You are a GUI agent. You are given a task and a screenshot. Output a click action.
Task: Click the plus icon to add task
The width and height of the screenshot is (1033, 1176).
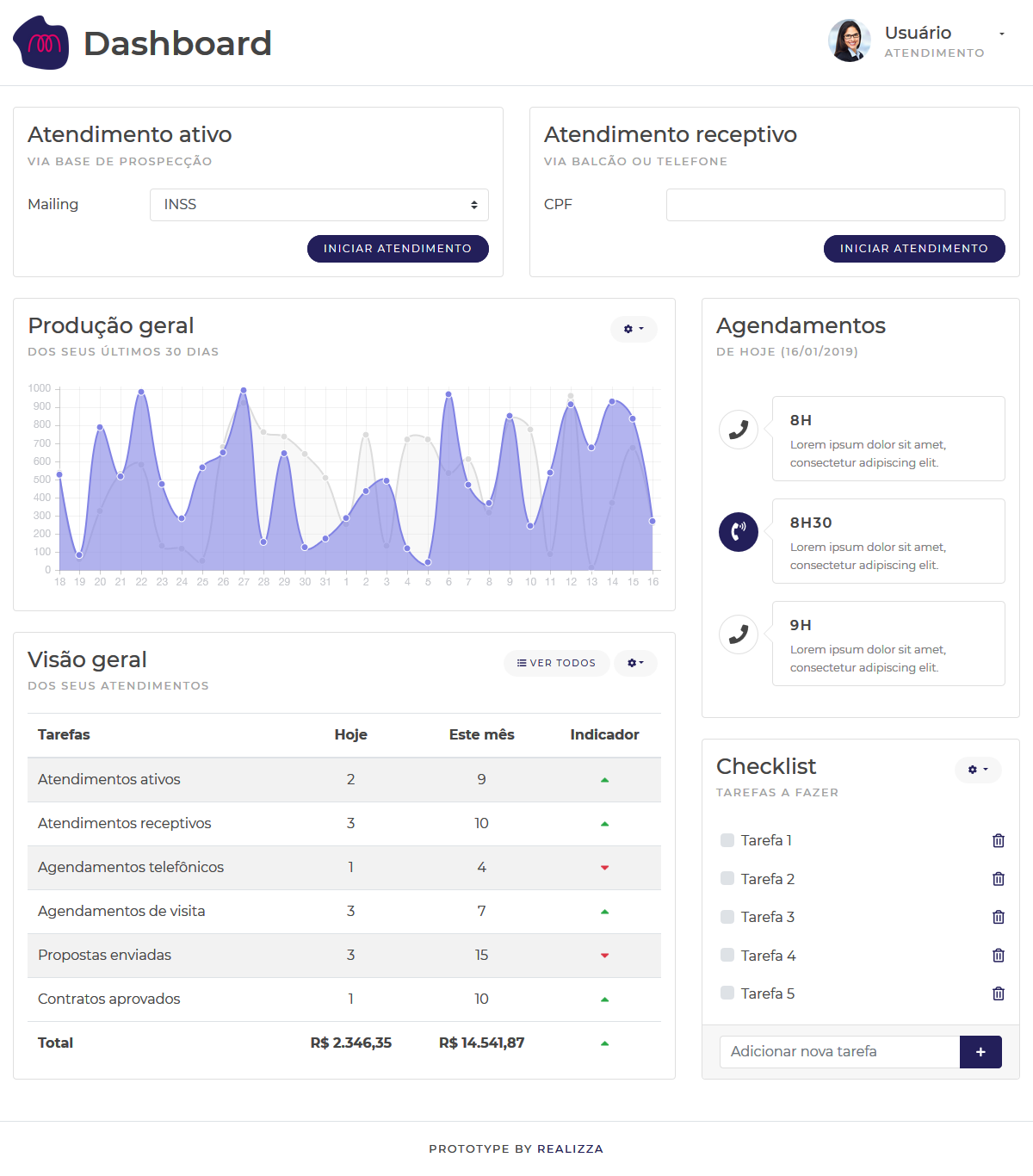click(x=980, y=1052)
